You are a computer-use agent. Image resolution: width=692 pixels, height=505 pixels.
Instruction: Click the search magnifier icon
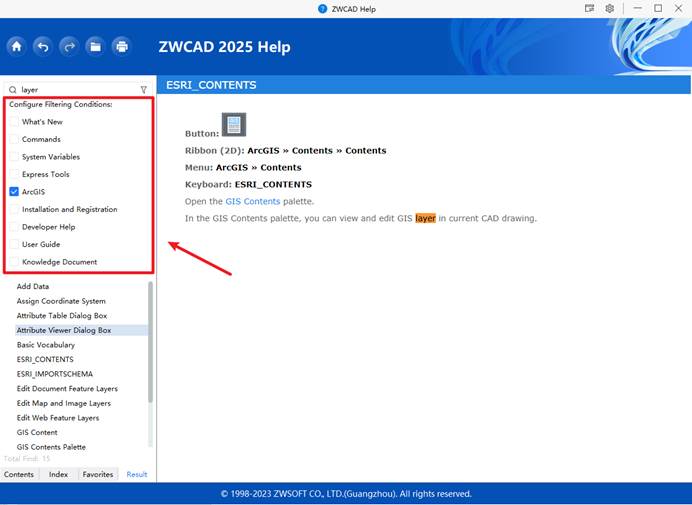(x=13, y=89)
